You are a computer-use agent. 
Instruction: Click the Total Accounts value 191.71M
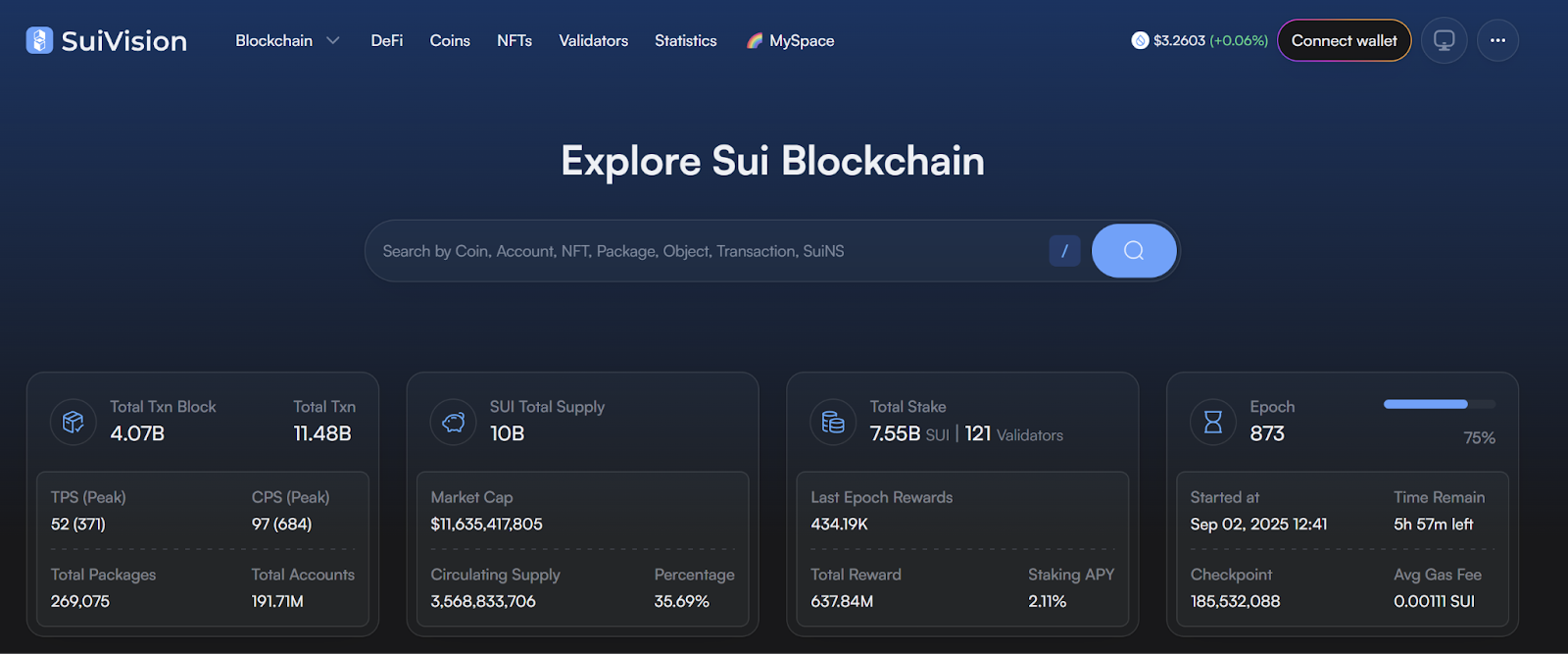[x=277, y=601]
